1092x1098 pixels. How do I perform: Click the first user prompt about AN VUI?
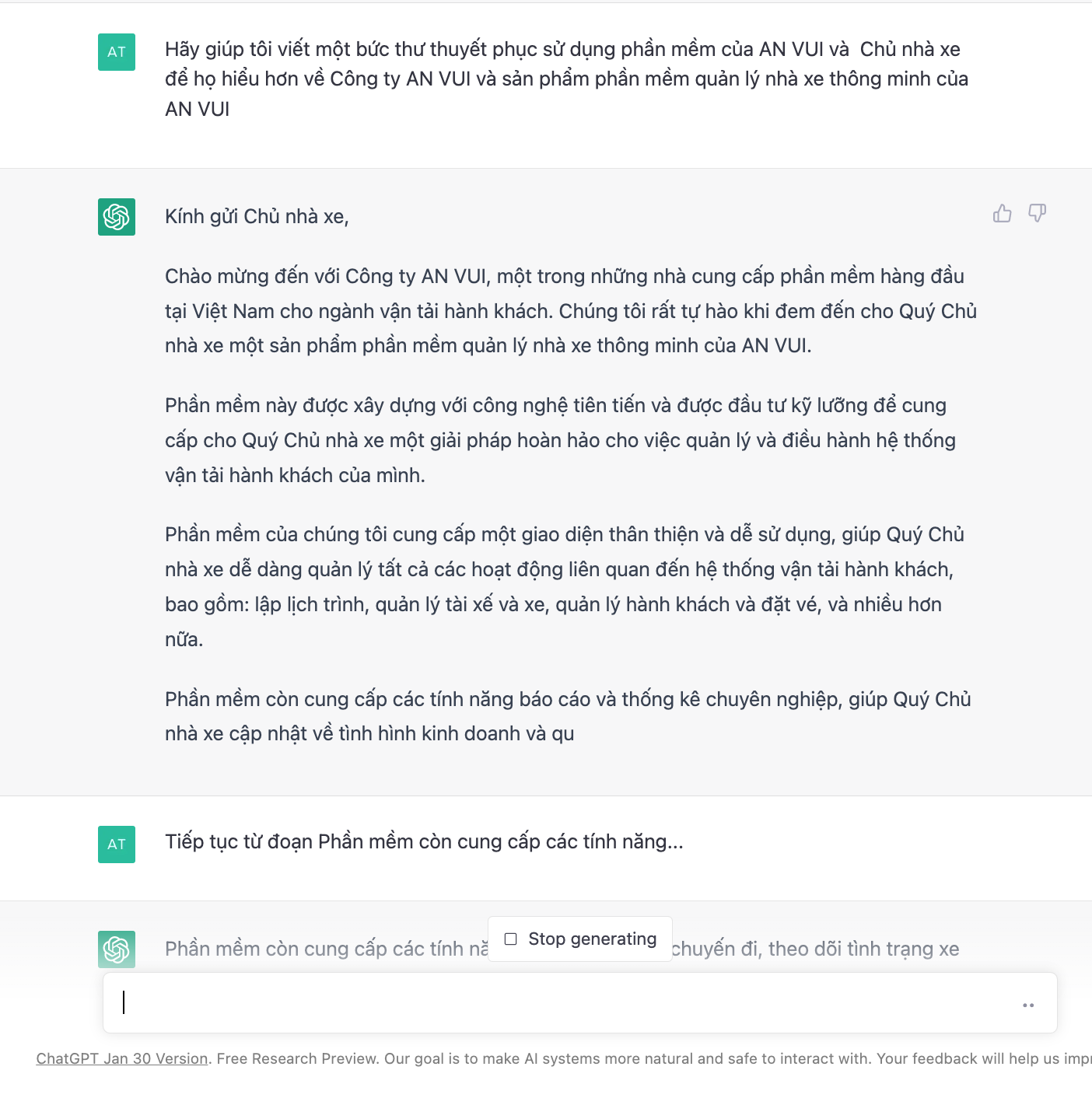point(566,79)
